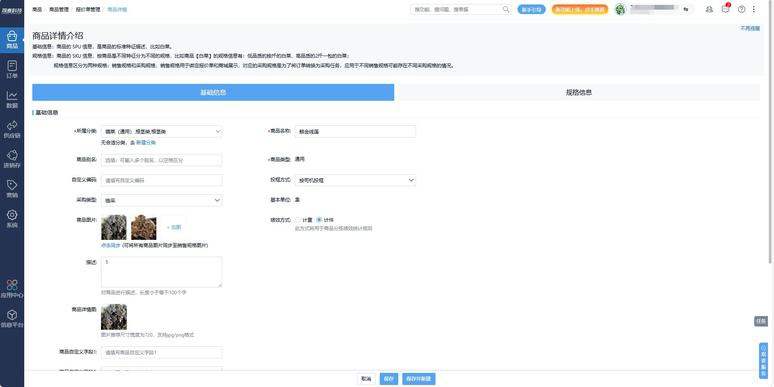Open the 进销存 (Inventory) sidebar module
This screenshot has width=774, height=387.
pos(12,159)
